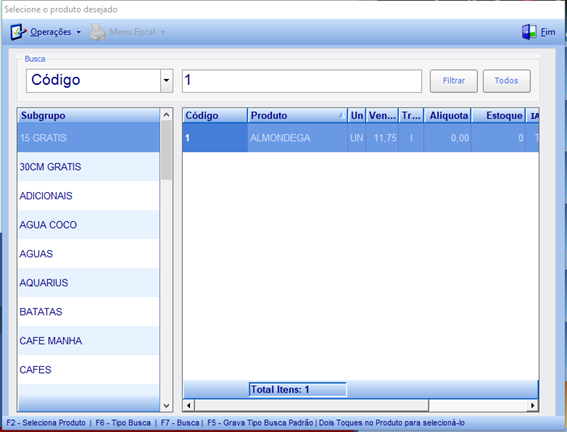The height and width of the screenshot is (432, 567).
Task: Select the CAFES subgroup
Action: click(88, 369)
